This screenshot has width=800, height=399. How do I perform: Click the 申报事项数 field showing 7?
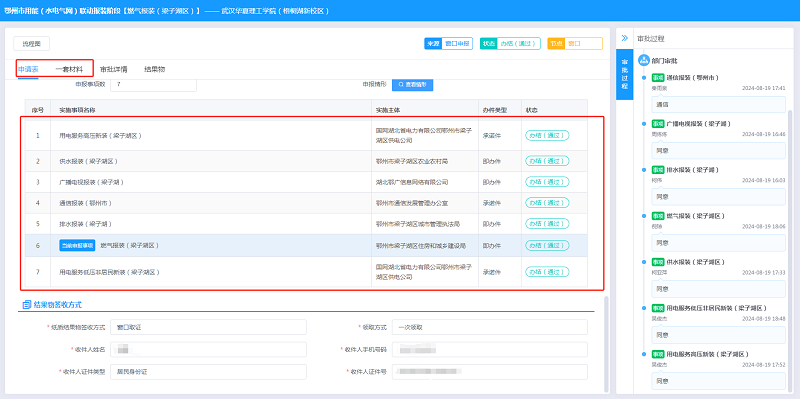click(x=153, y=84)
